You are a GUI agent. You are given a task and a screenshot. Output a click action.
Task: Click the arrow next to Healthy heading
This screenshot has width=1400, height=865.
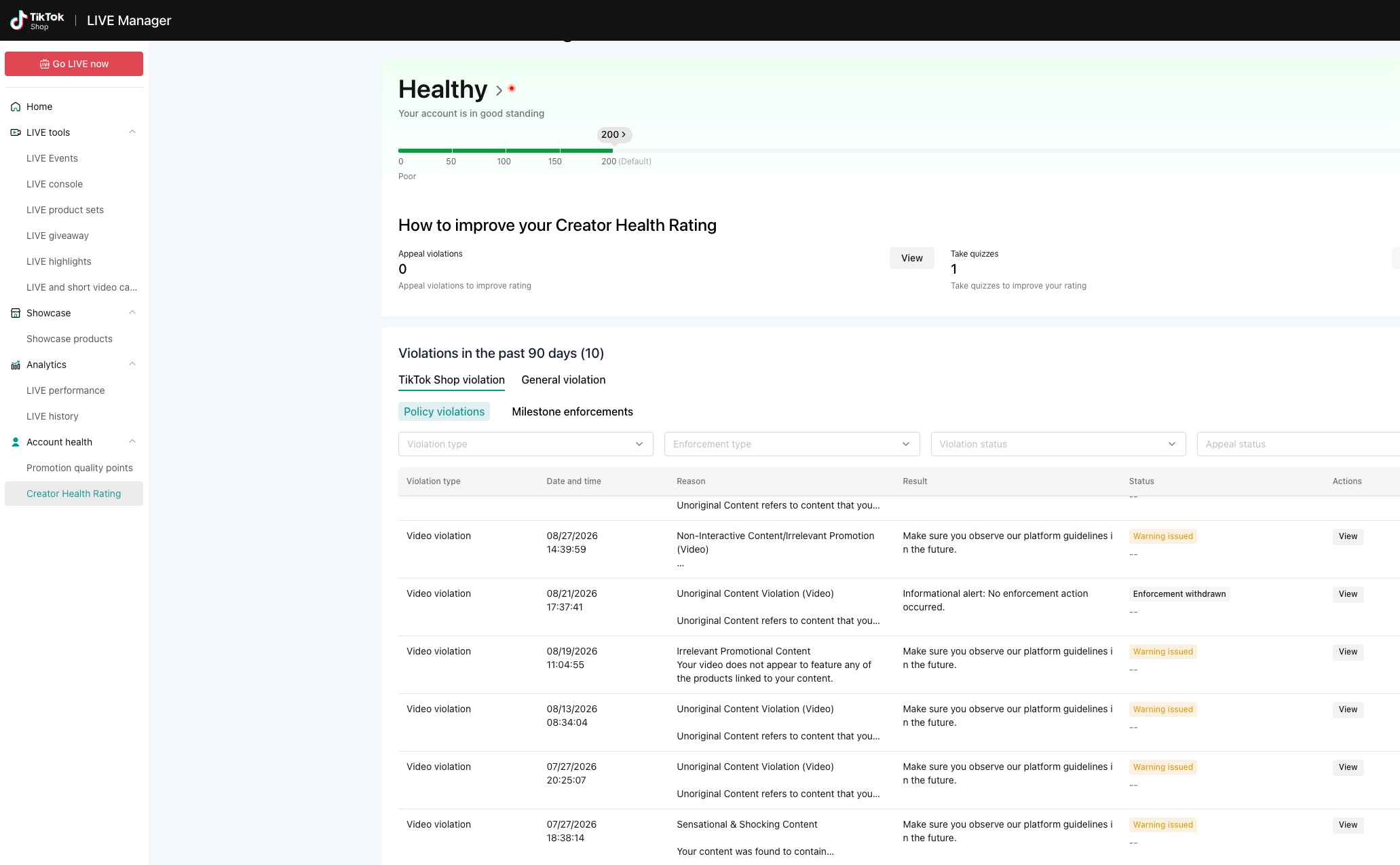[x=499, y=90]
